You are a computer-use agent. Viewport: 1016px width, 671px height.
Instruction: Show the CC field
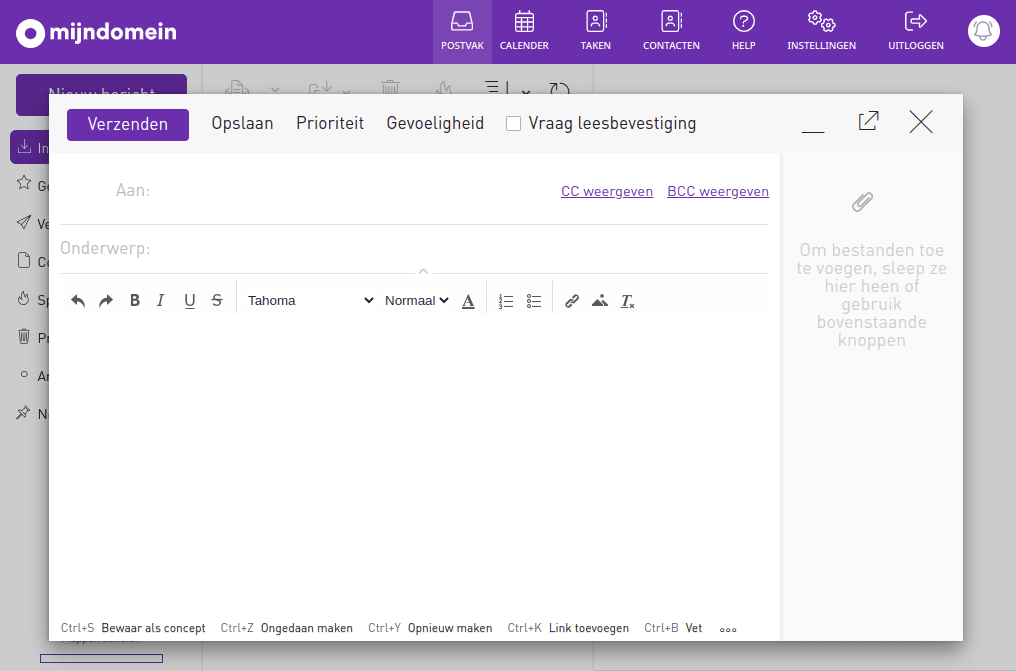[x=606, y=192]
